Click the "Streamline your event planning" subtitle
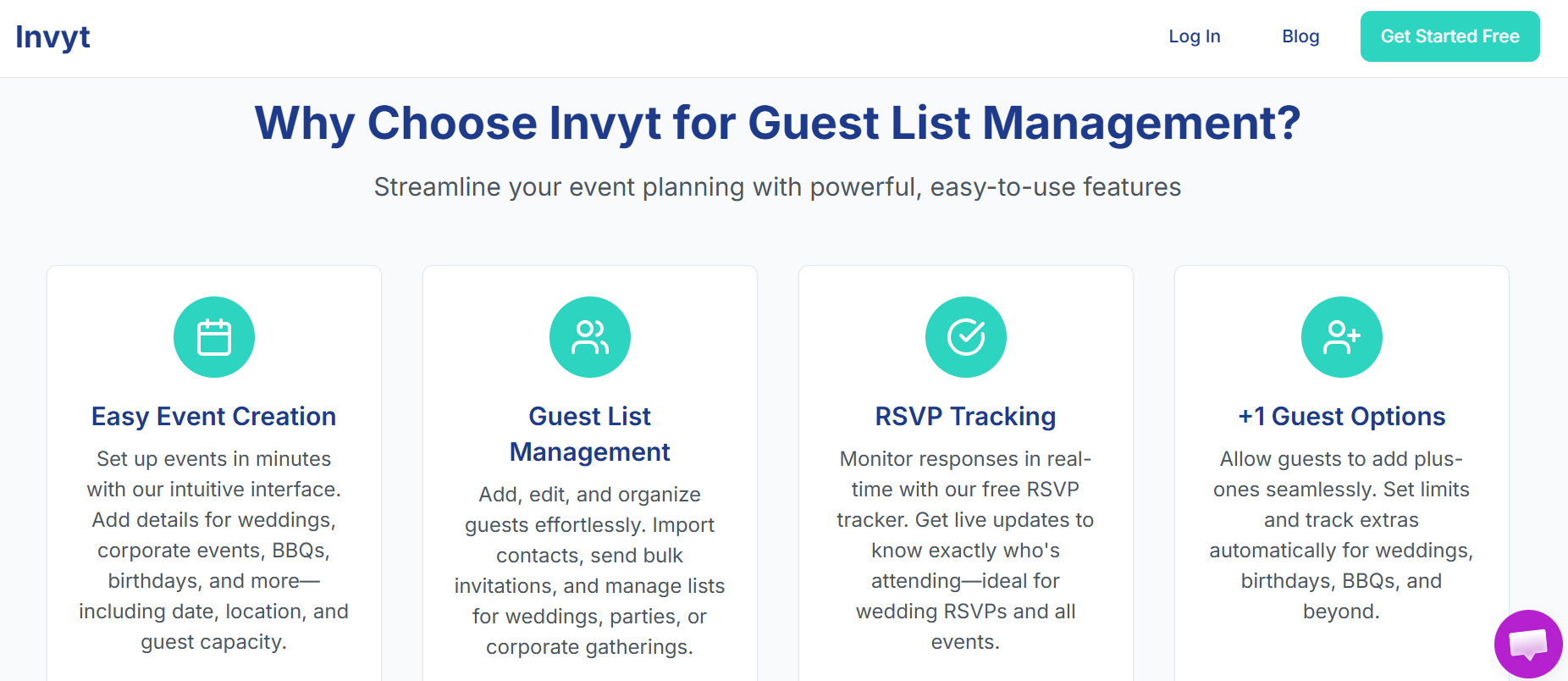 tap(777, 187)
